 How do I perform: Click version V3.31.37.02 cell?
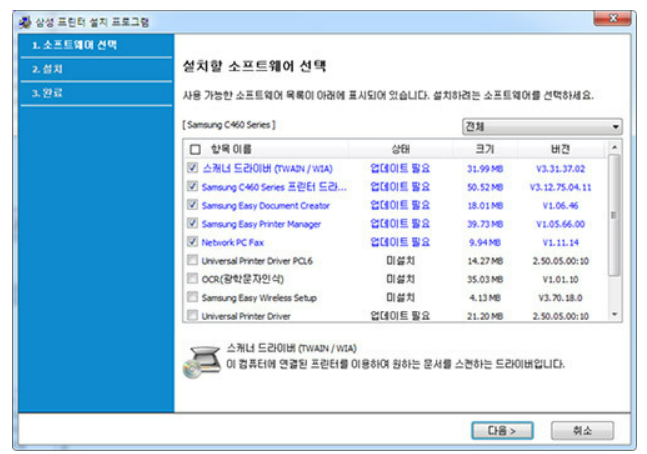(x=560, y=169)
